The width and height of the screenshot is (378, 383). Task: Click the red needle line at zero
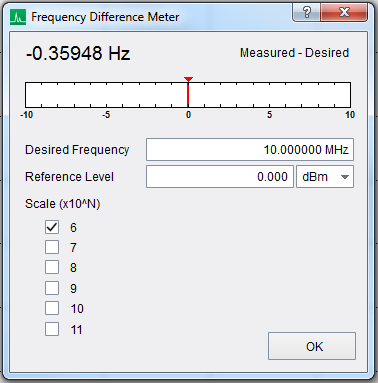tap(188, 95)
